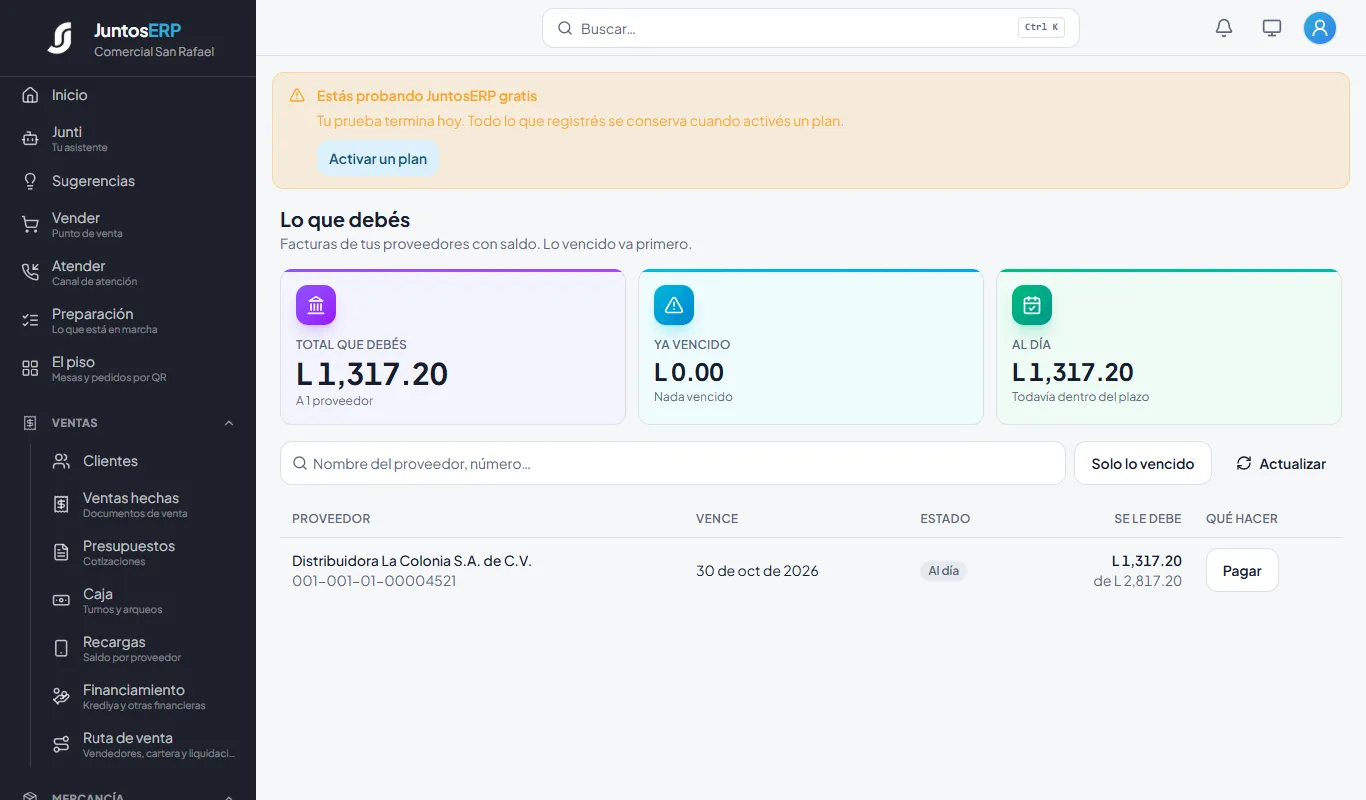The width and height of the screenshot is (1366, 800).
Task: Click the Inicio home icon
Action: click(30, 95)
